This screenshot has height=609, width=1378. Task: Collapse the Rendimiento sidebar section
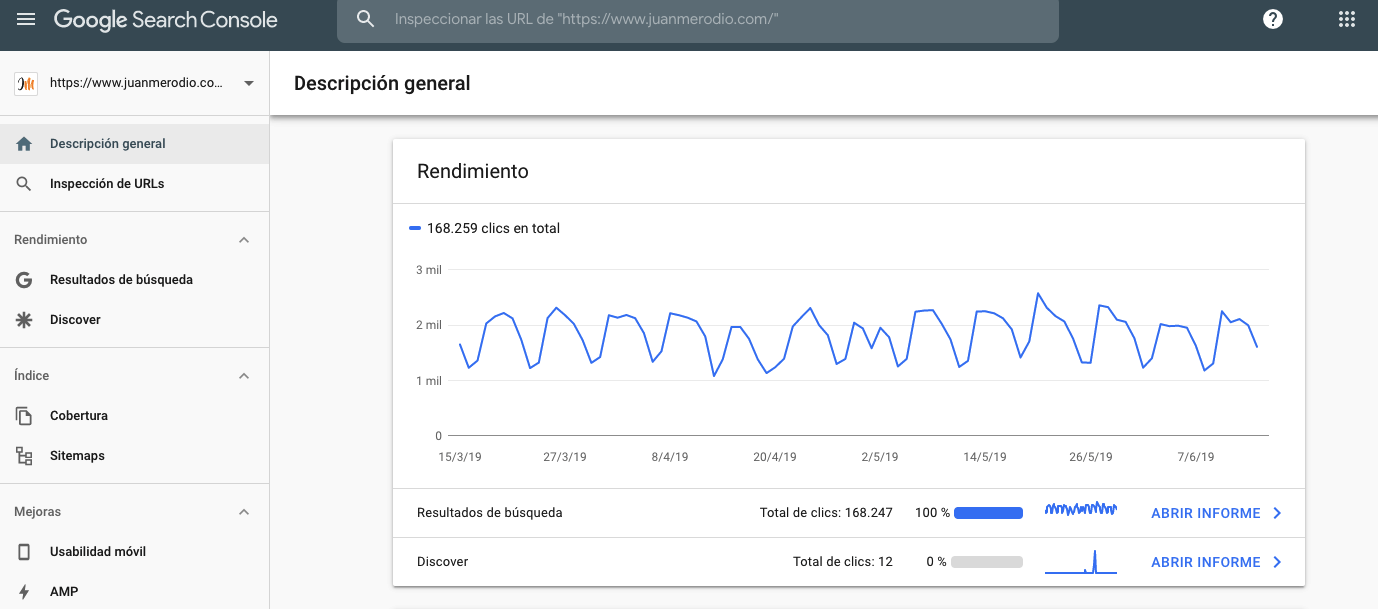244,240
